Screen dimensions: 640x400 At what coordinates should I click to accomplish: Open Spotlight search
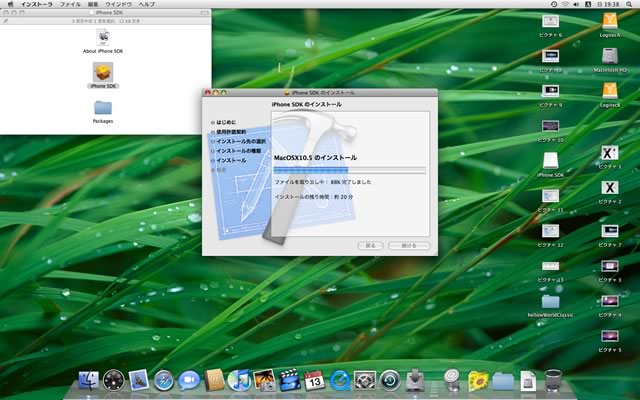pyautogui.click(x=629, y=4)
